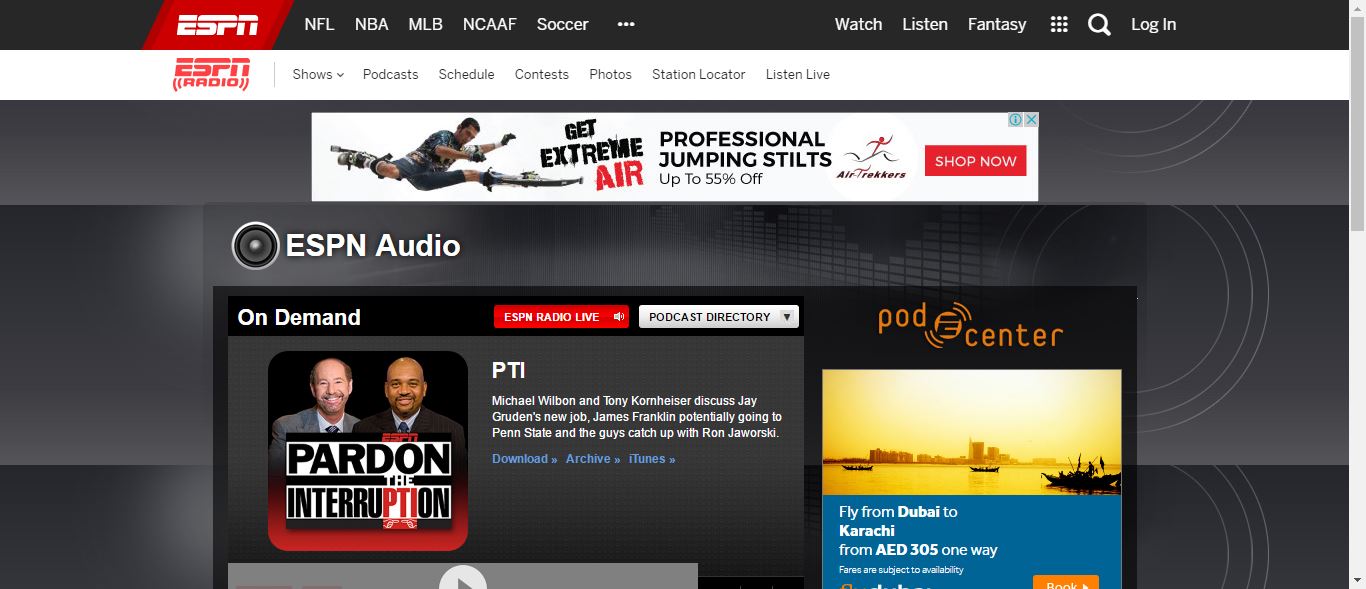Open the Photos page
The image size is (1366, 589).
coord(611,74)
